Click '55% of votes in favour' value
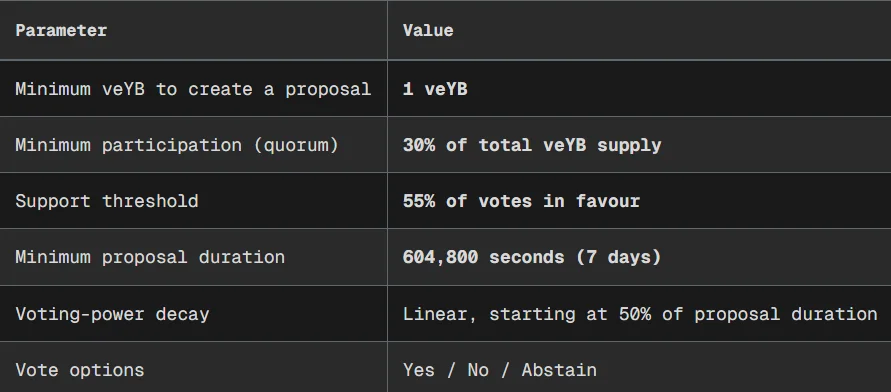The width and height of the screenshot is (891, 392). (521, 201)
